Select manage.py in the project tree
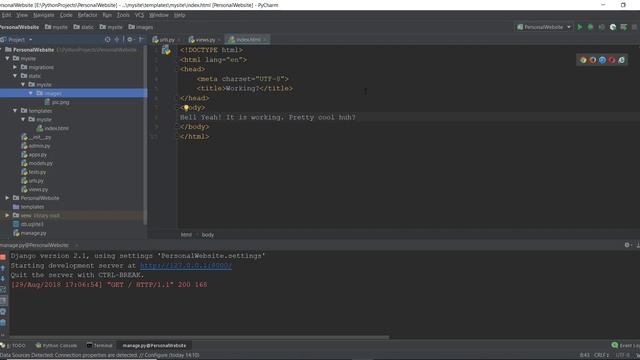Image resolution: width=640 pixels, height=360 pixels. click(29, 233)
